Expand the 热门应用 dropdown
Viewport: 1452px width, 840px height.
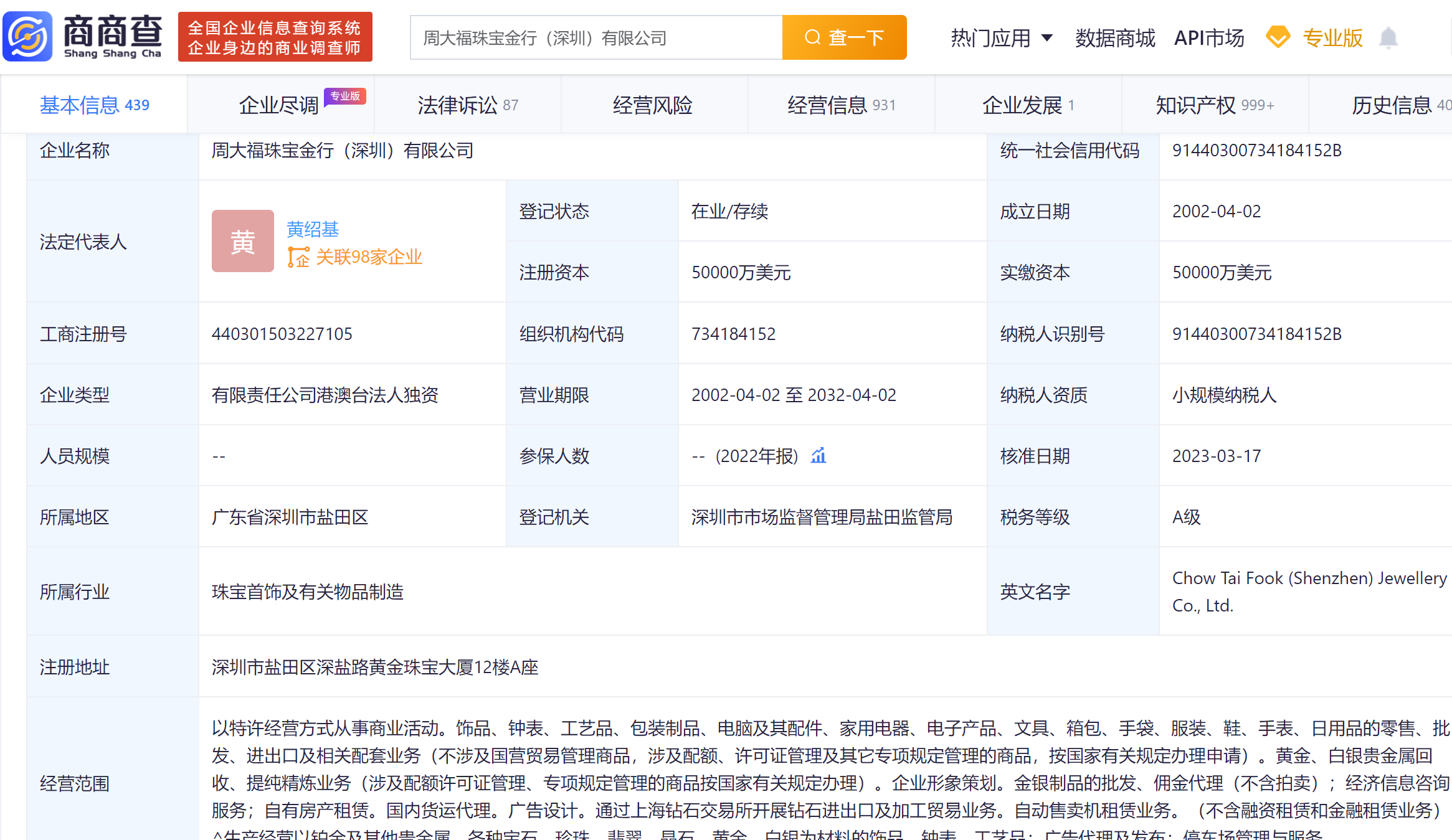[x=1002, y=38]
